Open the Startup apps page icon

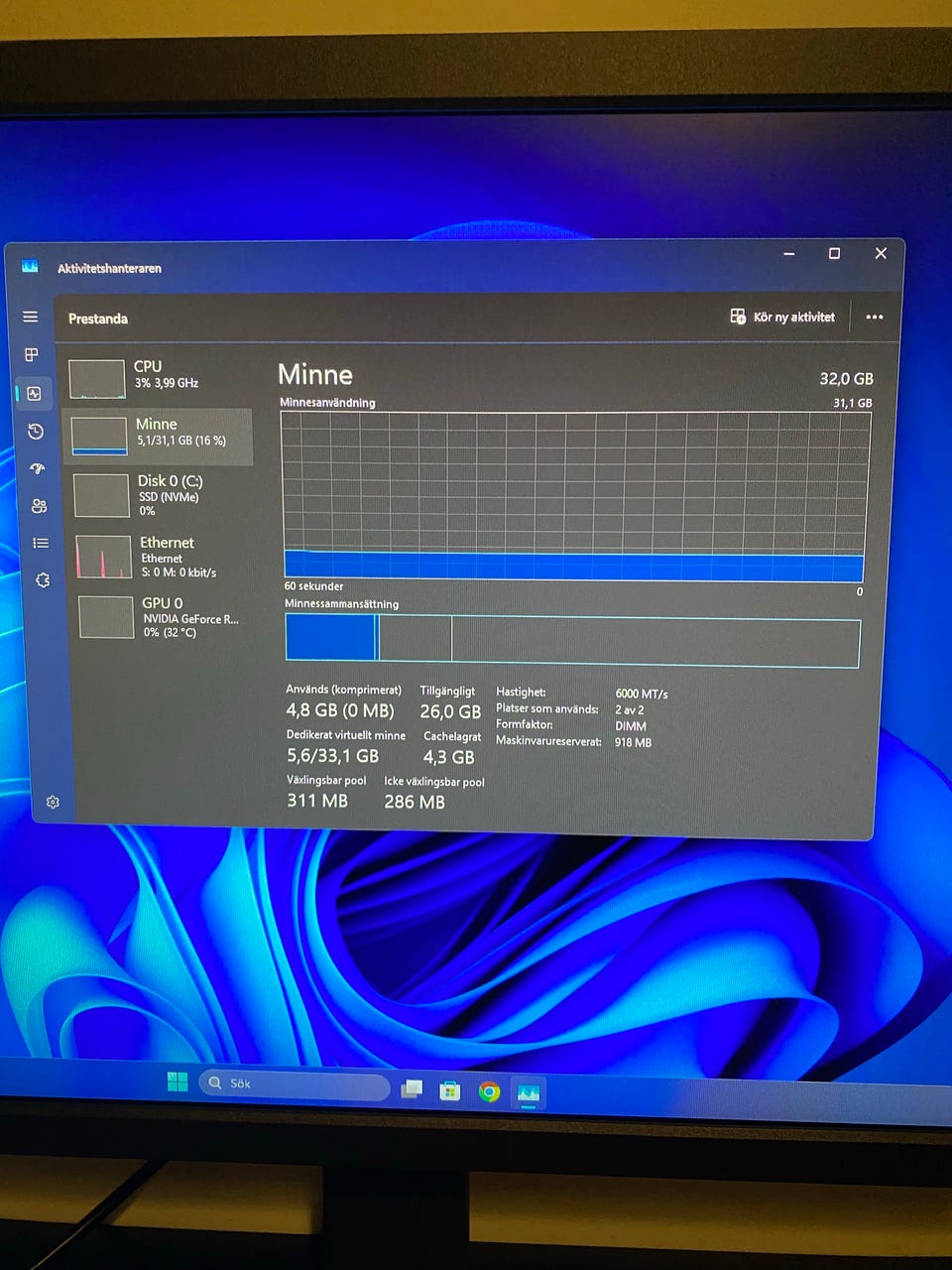click(38, 468)
